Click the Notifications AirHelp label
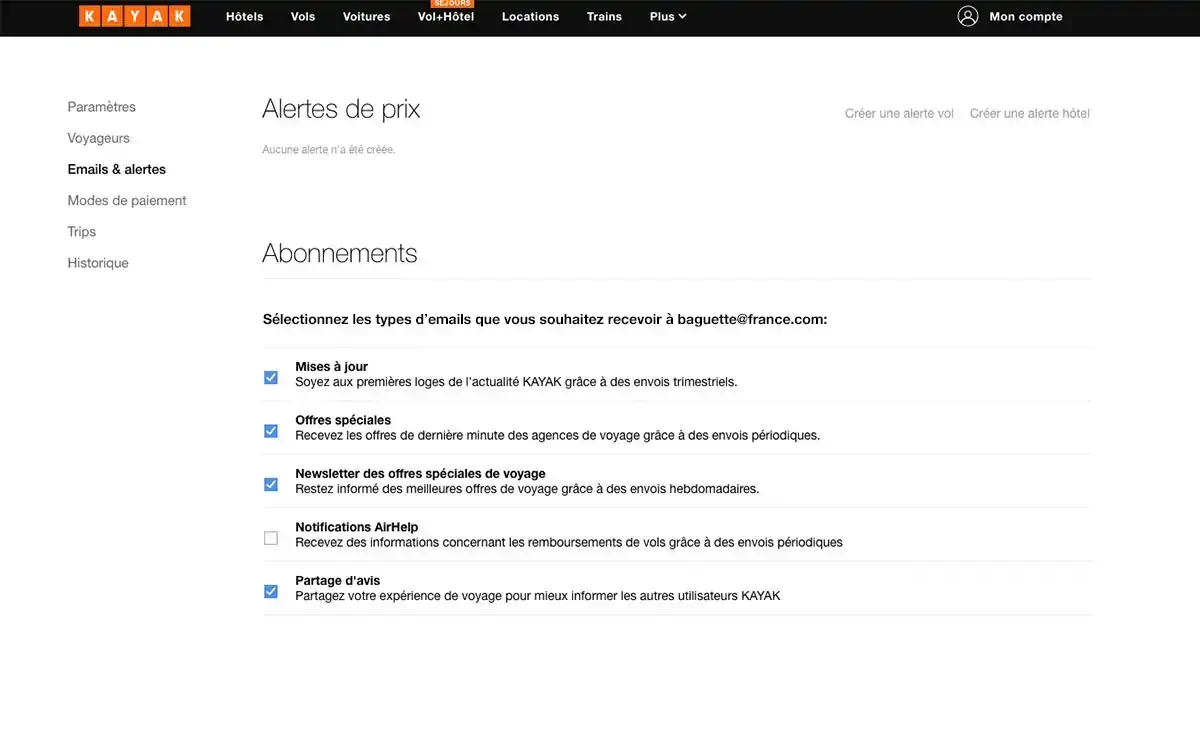Screen dimensions: 1200x750 click(x=357, y=527)
